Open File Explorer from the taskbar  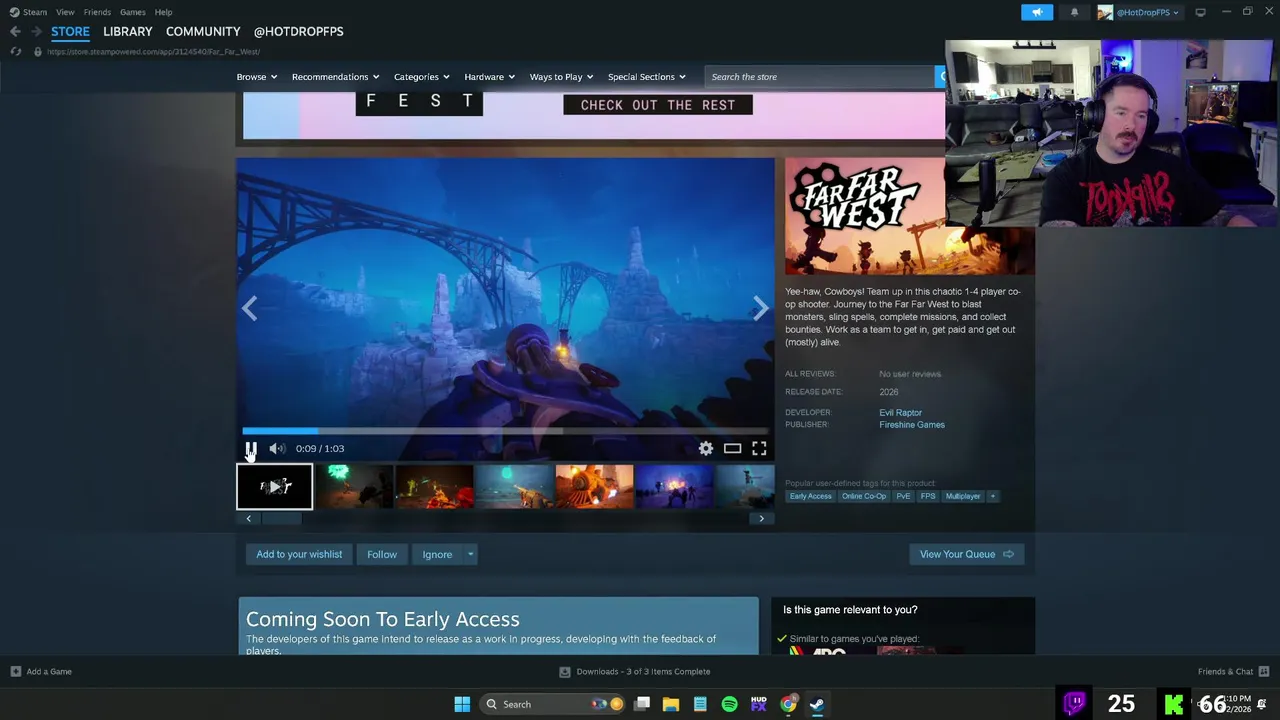click(671, 704)
